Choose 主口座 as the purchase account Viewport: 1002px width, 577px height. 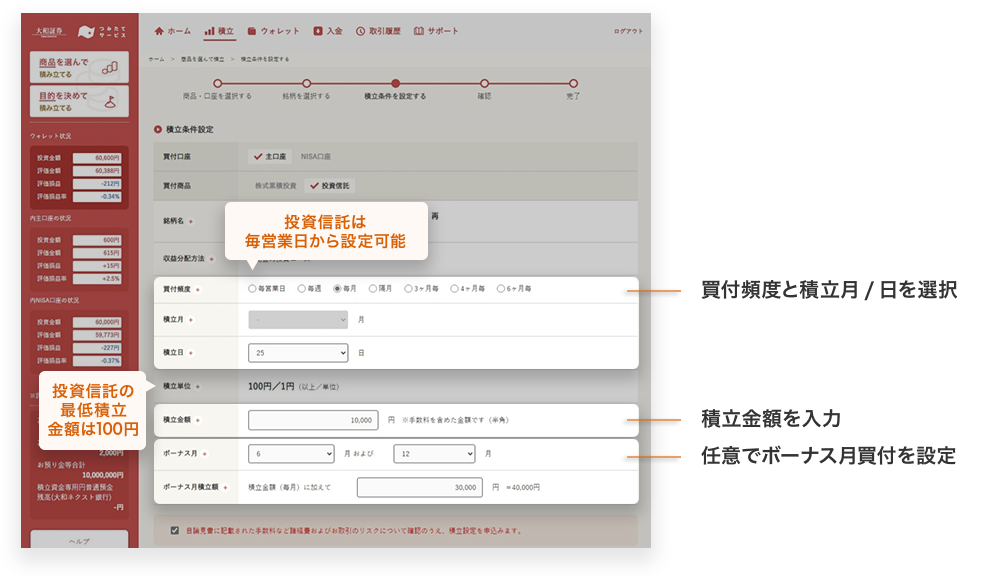coord(270,157)
